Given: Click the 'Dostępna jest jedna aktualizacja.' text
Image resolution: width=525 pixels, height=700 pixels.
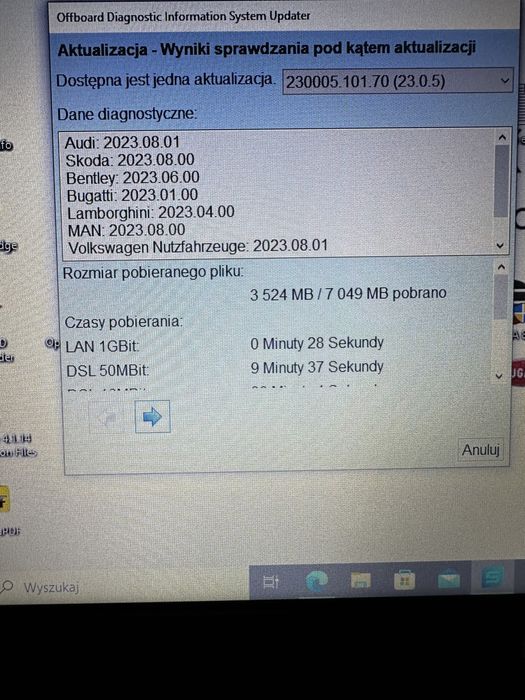Looking at the screenshot, I should coord(166,80).
